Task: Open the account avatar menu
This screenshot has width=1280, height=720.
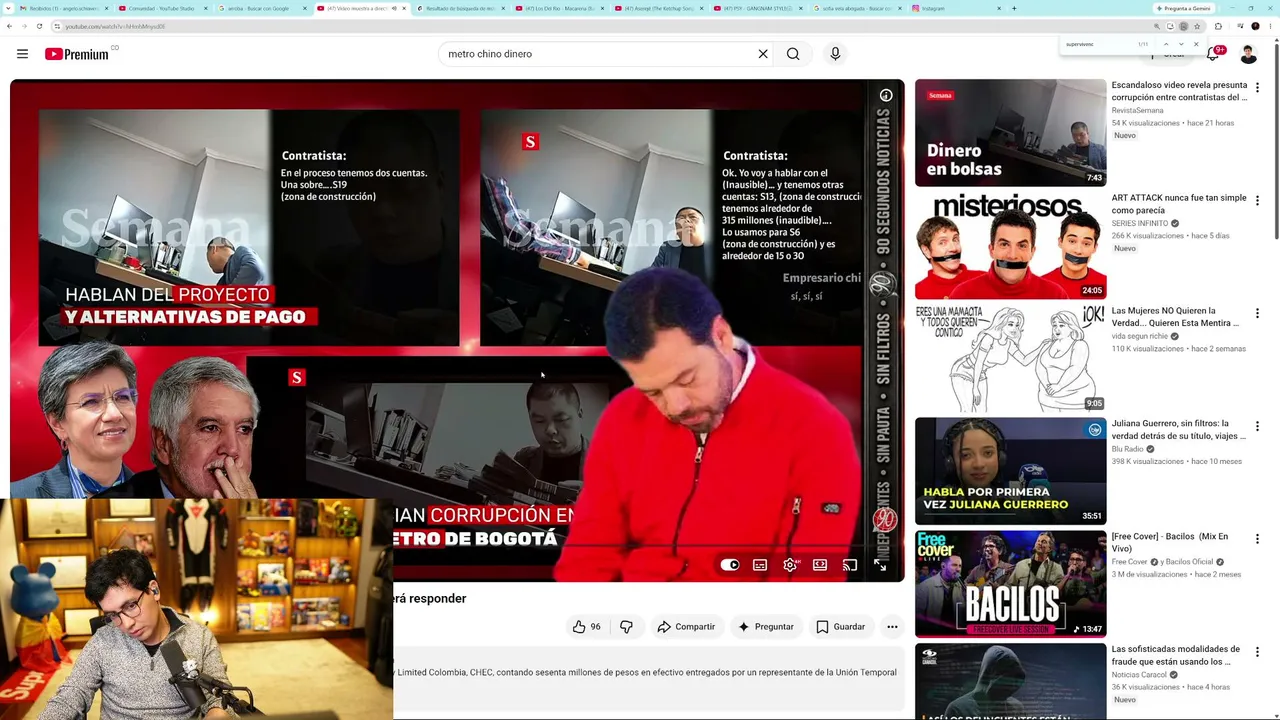Action: pyautogui.click(x=1249, y=54)
